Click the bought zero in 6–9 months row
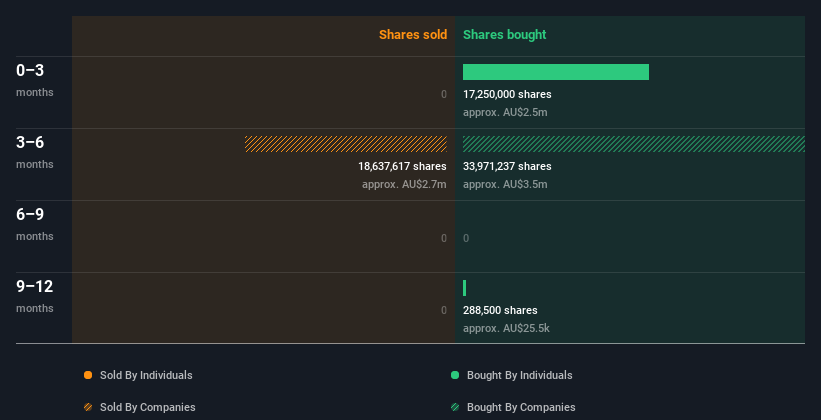 pos(466,238)
